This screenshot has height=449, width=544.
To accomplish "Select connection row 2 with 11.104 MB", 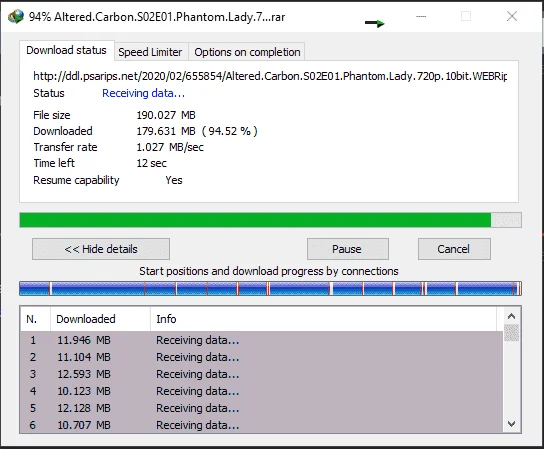I will (x=262, y=357).
